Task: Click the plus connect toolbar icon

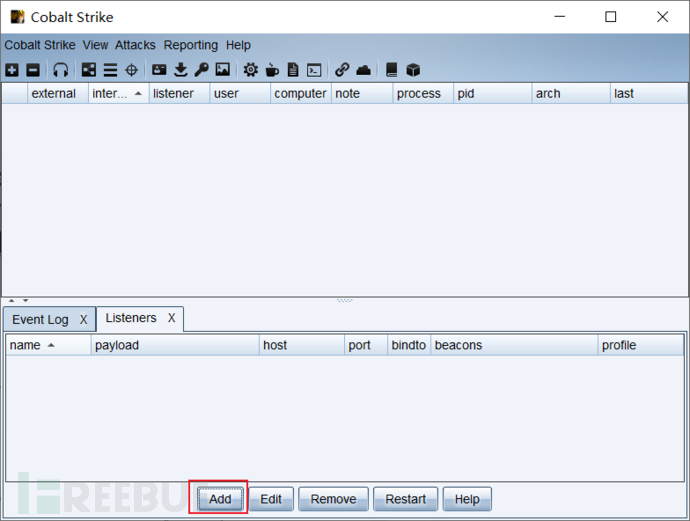Action: click(x=12, y=70)
